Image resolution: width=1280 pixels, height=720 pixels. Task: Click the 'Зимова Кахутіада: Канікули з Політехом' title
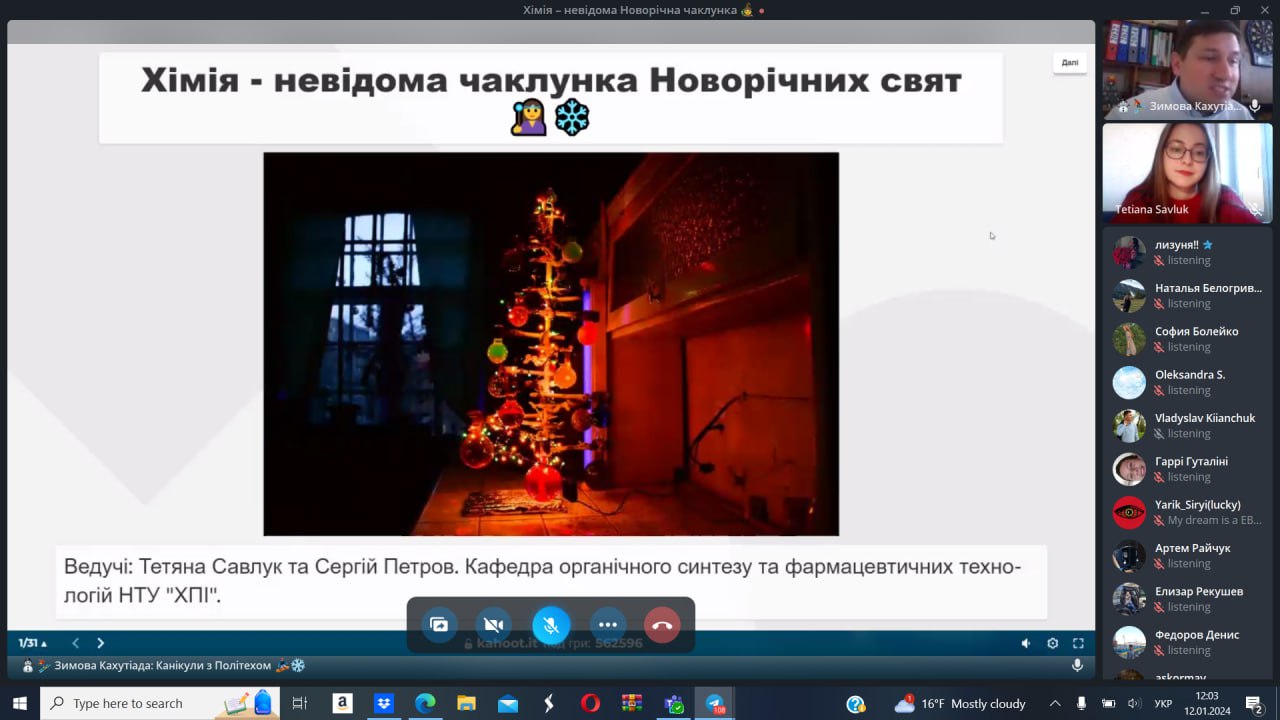pyautogui.click(x=162, y=665)
